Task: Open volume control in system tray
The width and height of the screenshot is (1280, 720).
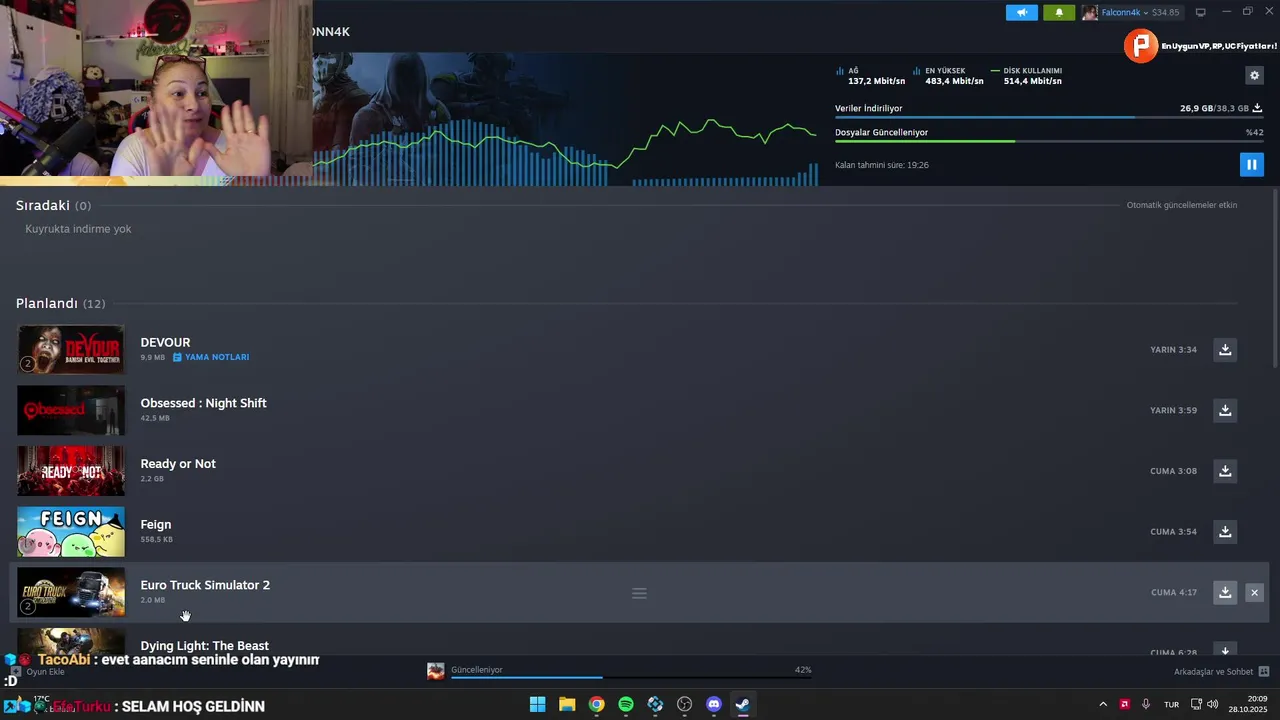Action: point(1212,704)
